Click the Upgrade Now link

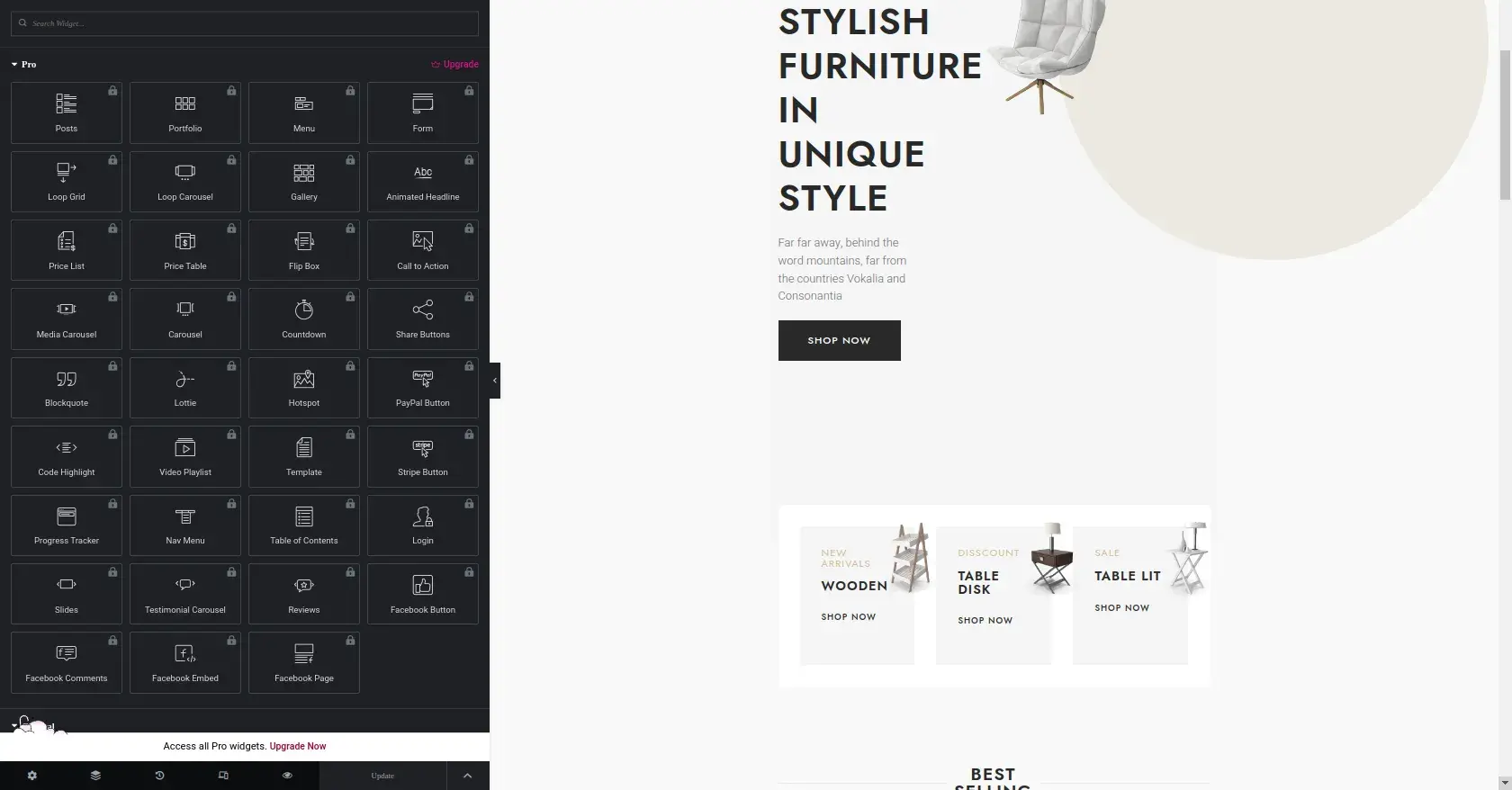point(298,746)
